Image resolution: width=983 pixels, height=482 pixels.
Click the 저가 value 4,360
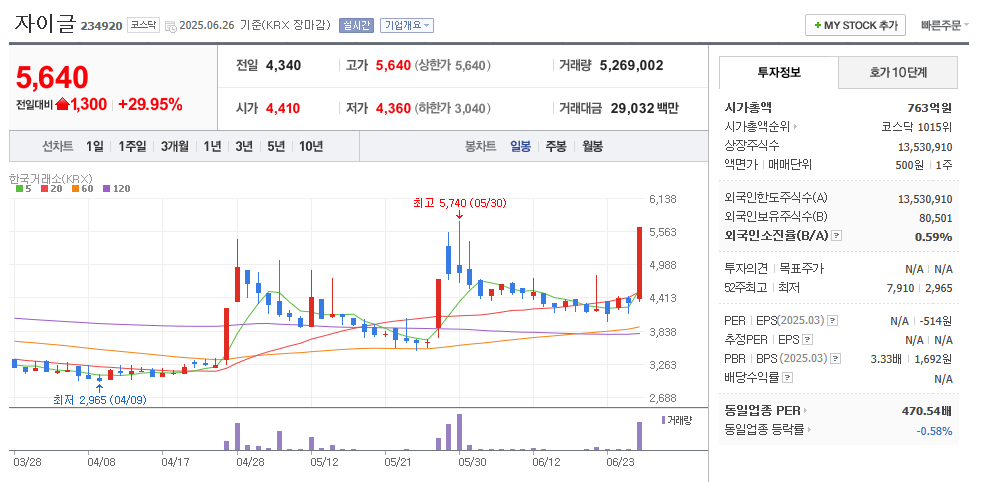click(393, 108)
